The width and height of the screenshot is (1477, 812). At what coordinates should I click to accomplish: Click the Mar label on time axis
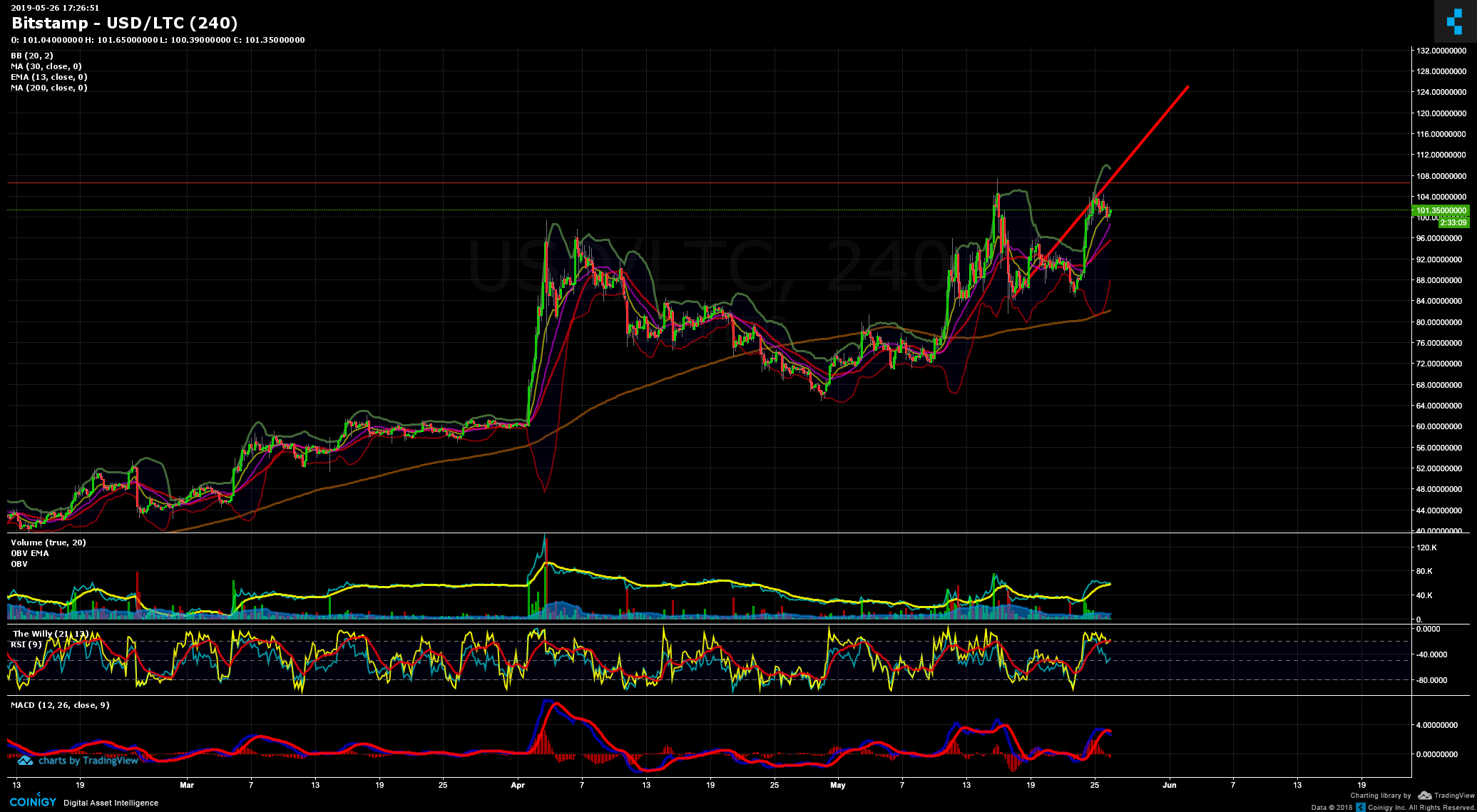(x=187, y=785)
